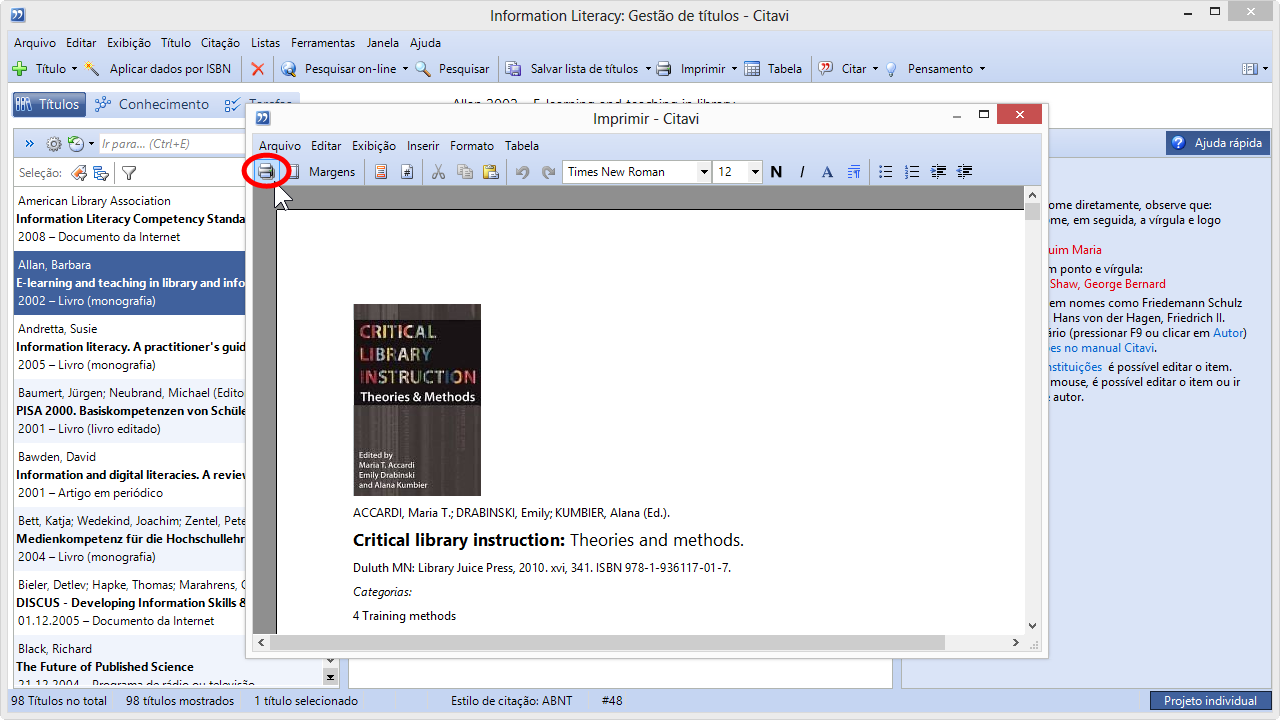Open Exibição menu in Imprimir window
The width and height of the screenshot is (1280, 720).
(374, 146)
